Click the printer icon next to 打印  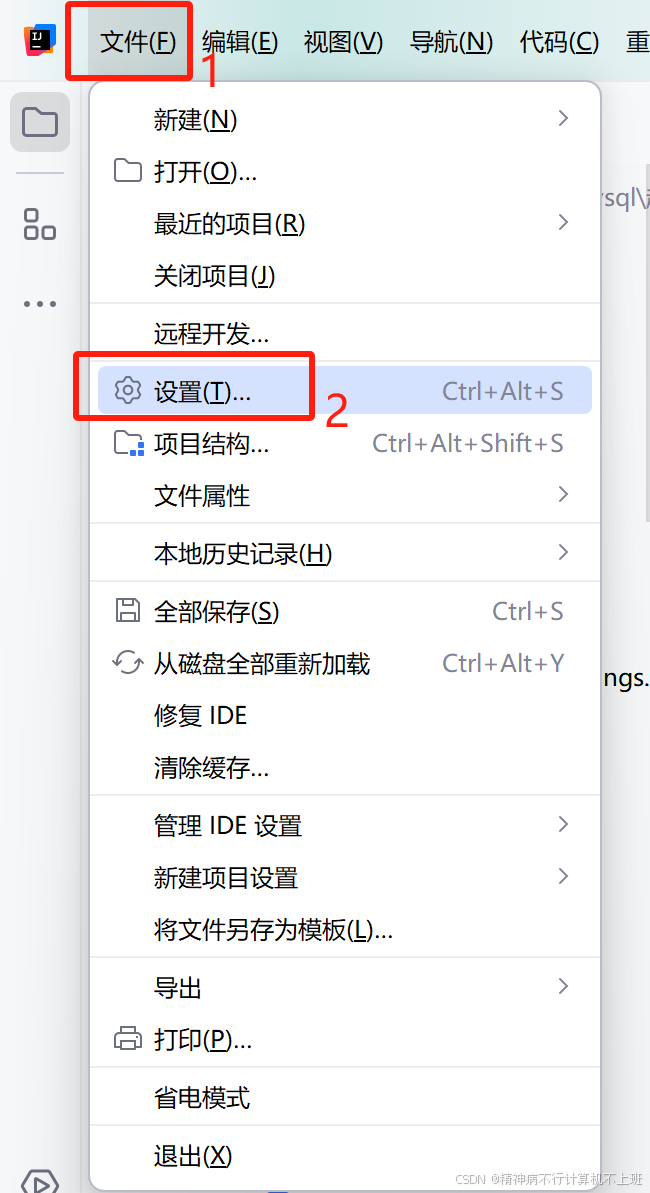127,1039
